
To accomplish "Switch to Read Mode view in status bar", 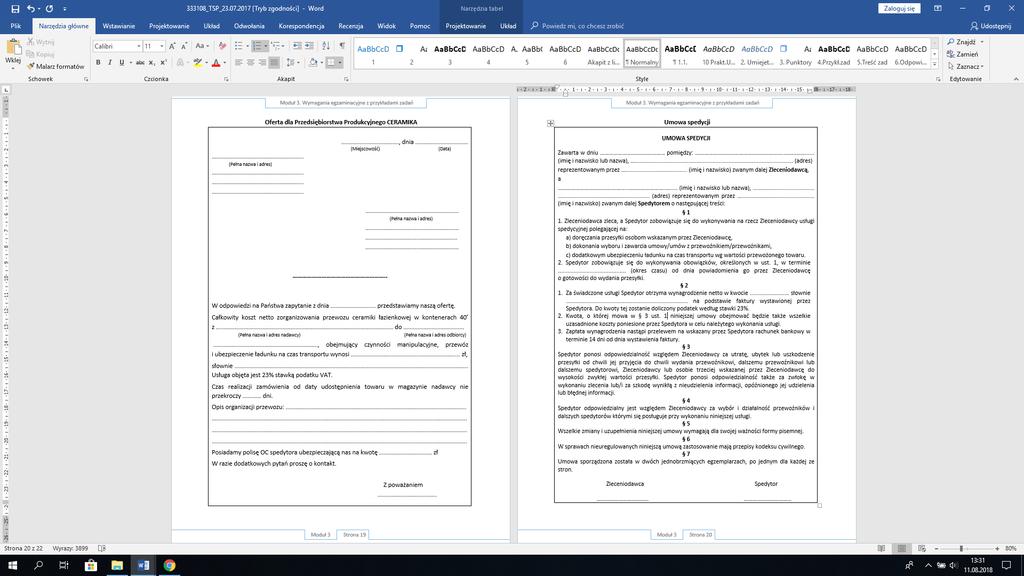I will (x=882, y=549).
